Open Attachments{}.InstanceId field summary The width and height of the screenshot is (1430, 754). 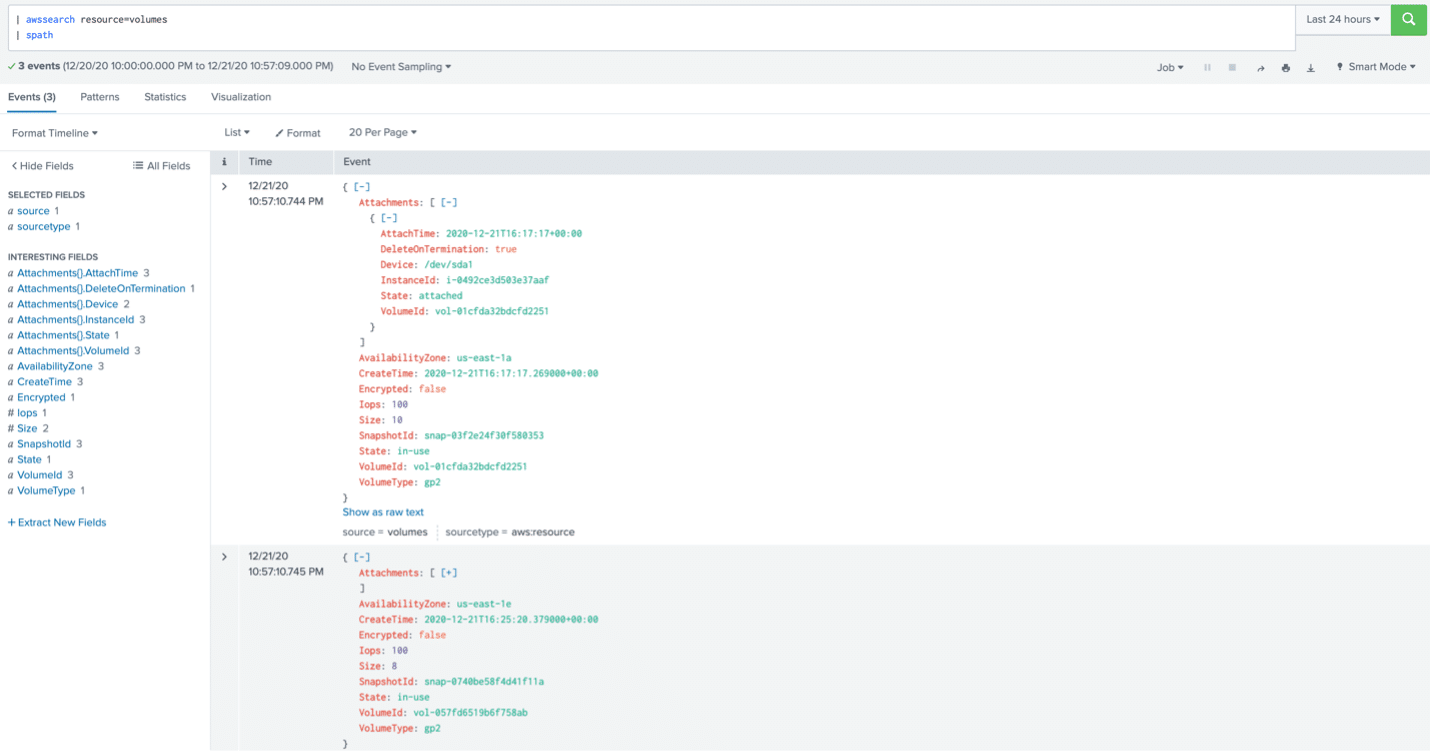tap(75, 319)
